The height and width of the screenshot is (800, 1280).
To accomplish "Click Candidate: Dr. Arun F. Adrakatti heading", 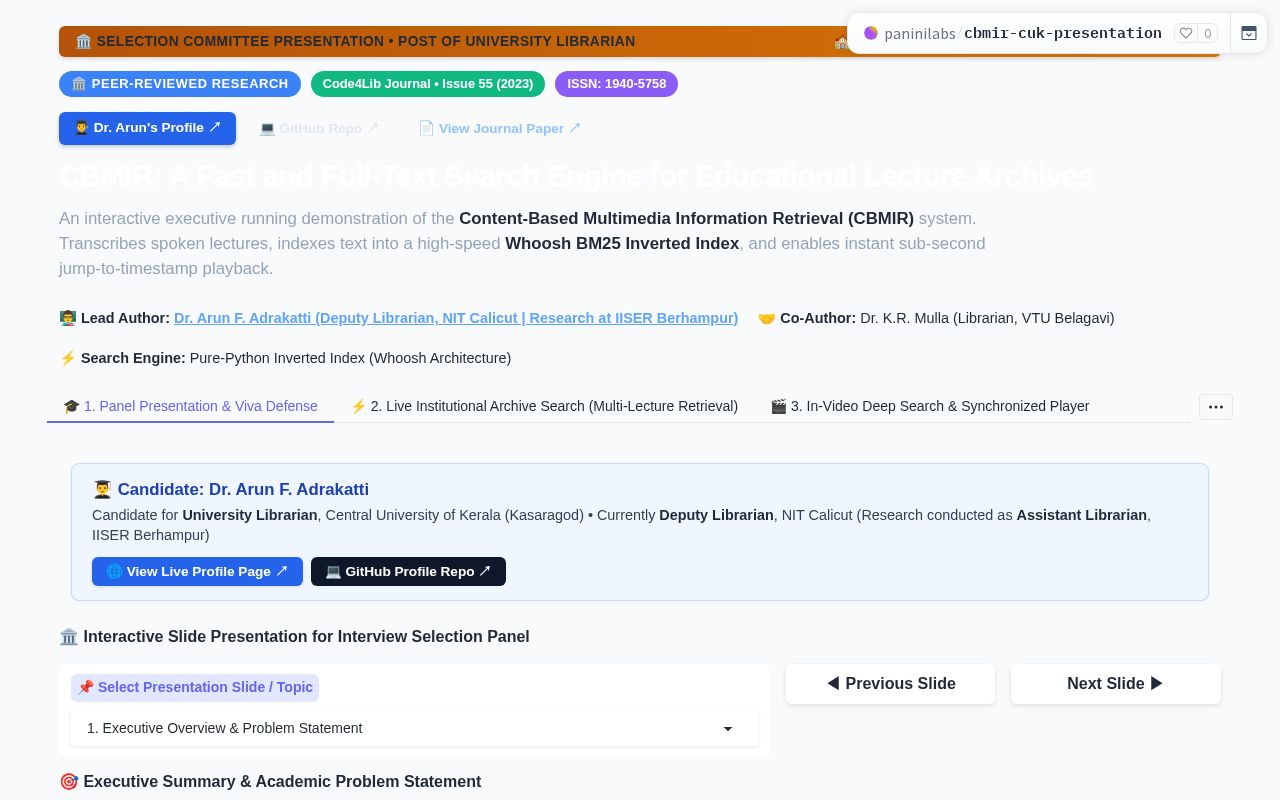I will 231,490.
